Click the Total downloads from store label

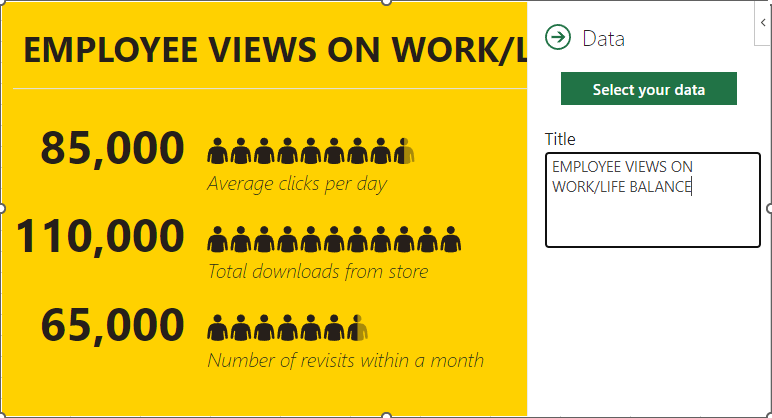(x=317, y=272)
